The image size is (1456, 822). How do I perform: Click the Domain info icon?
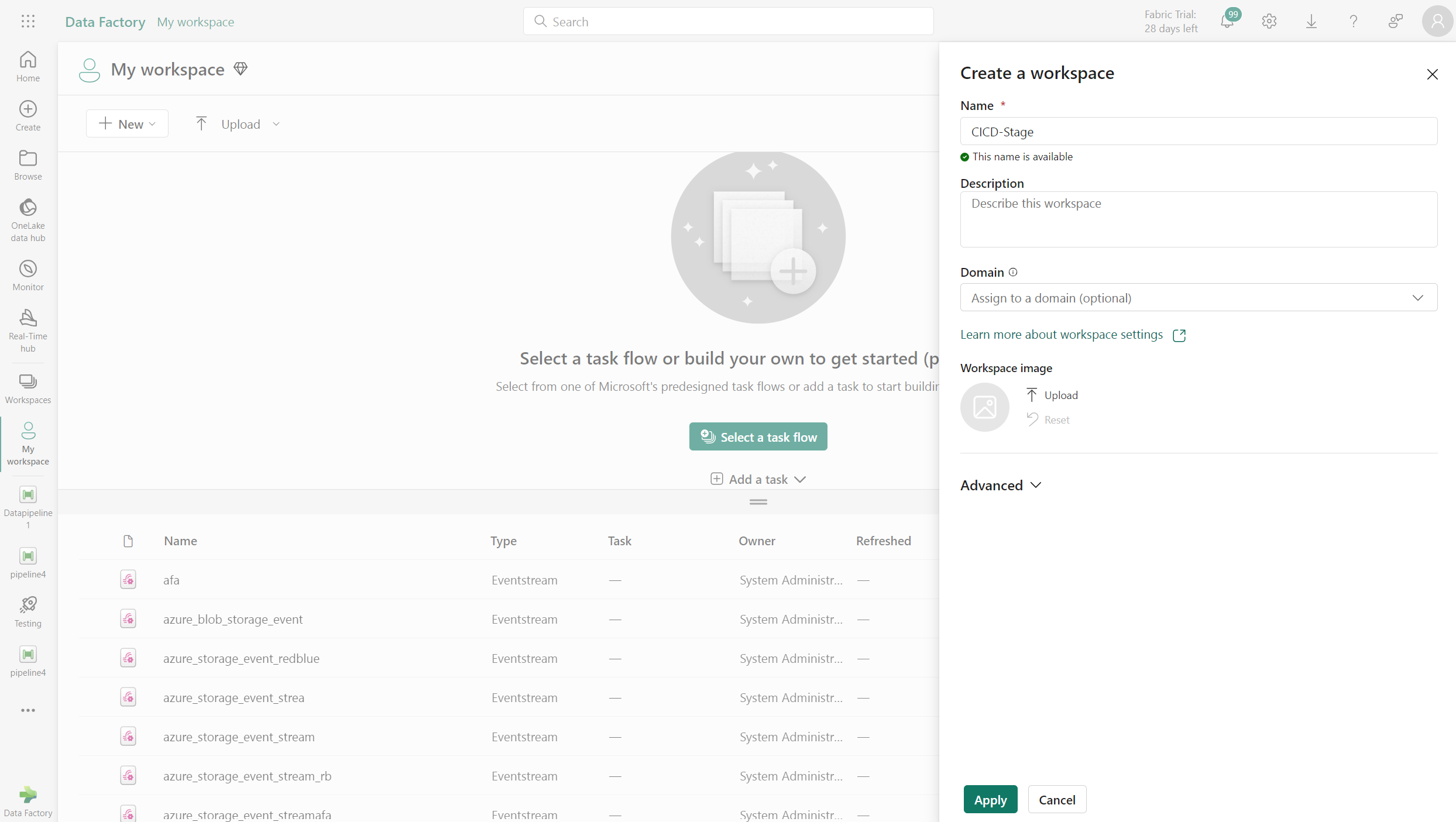(1013, 272)
